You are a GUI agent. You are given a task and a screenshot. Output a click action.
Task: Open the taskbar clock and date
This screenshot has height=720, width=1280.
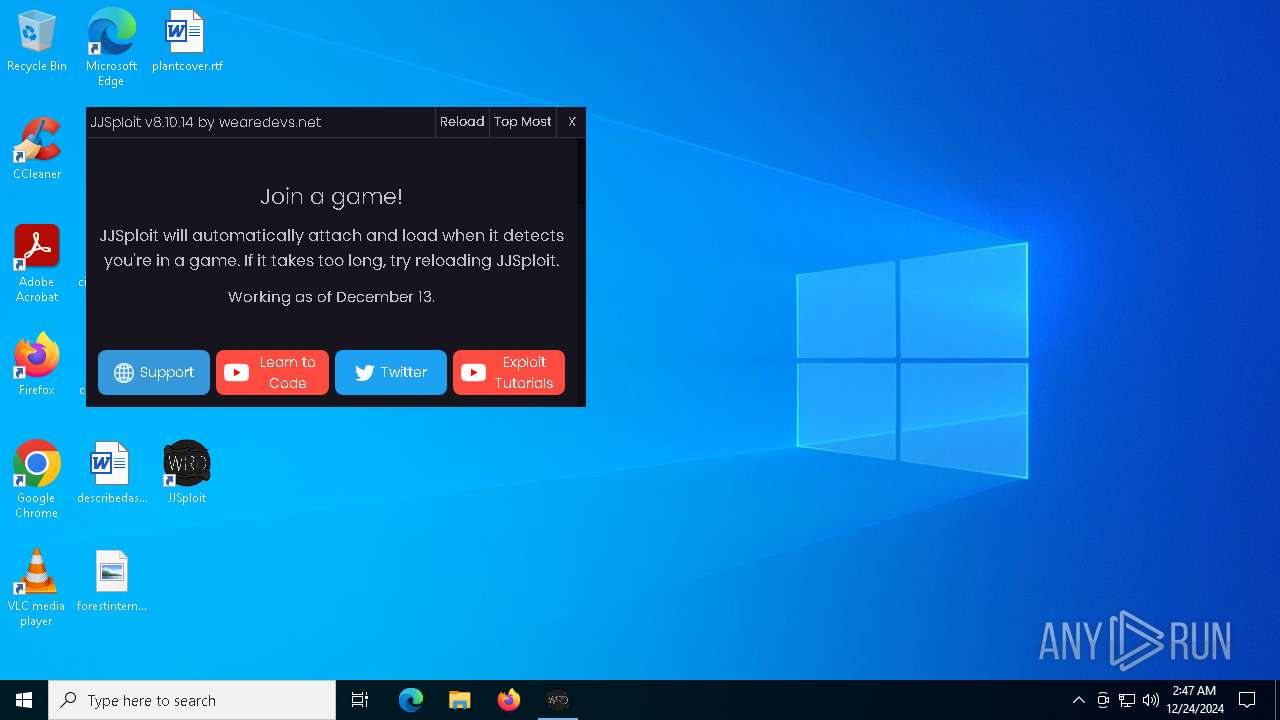1194,700
